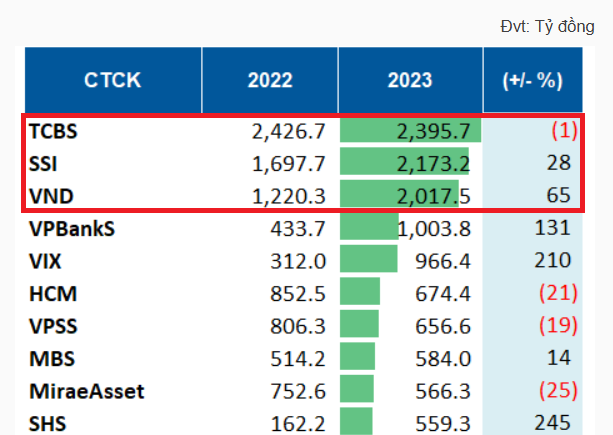Select the MBS company name
Screen dimensions: 613x435
[52, 359]
